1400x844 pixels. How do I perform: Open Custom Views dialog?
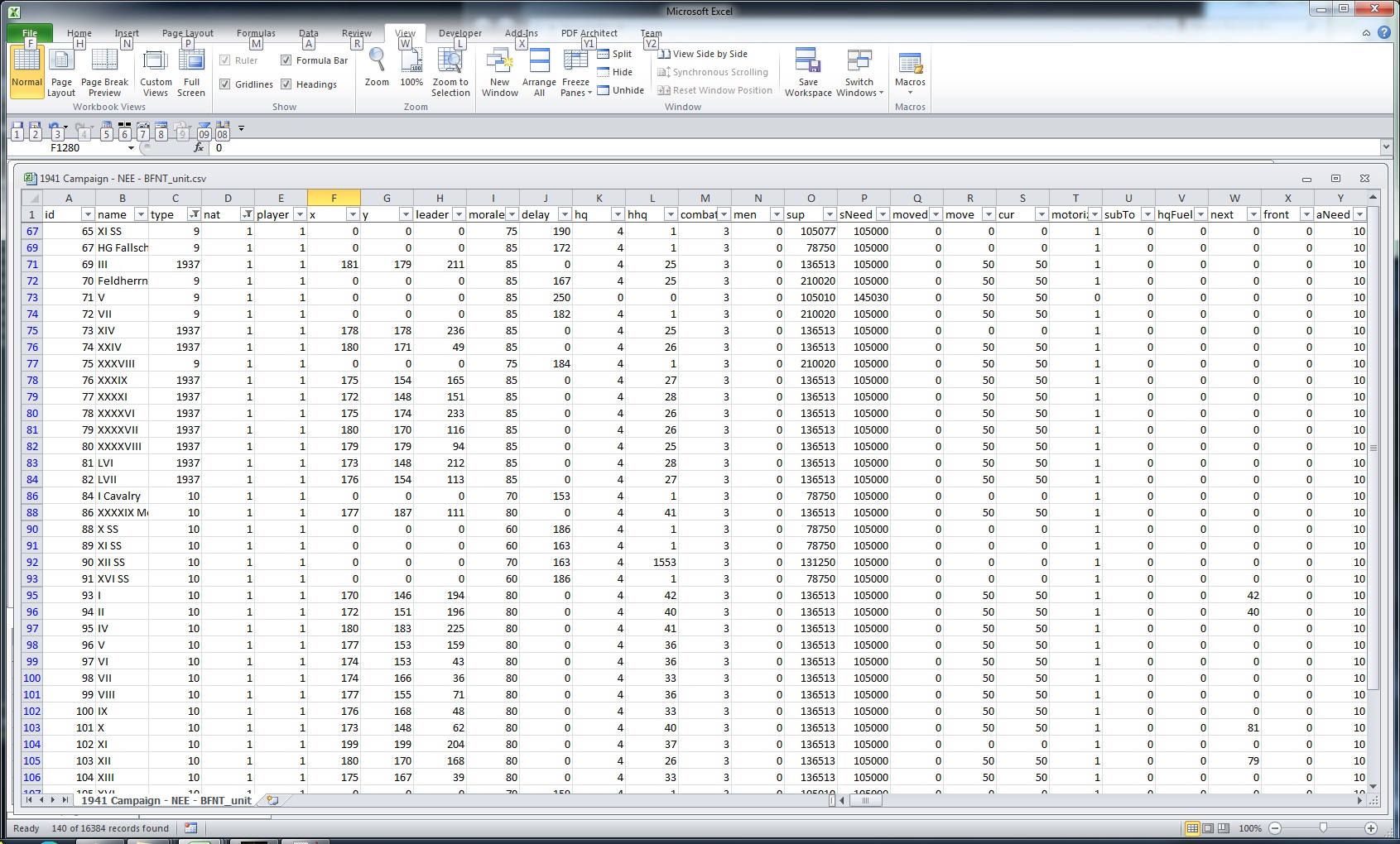156,72
